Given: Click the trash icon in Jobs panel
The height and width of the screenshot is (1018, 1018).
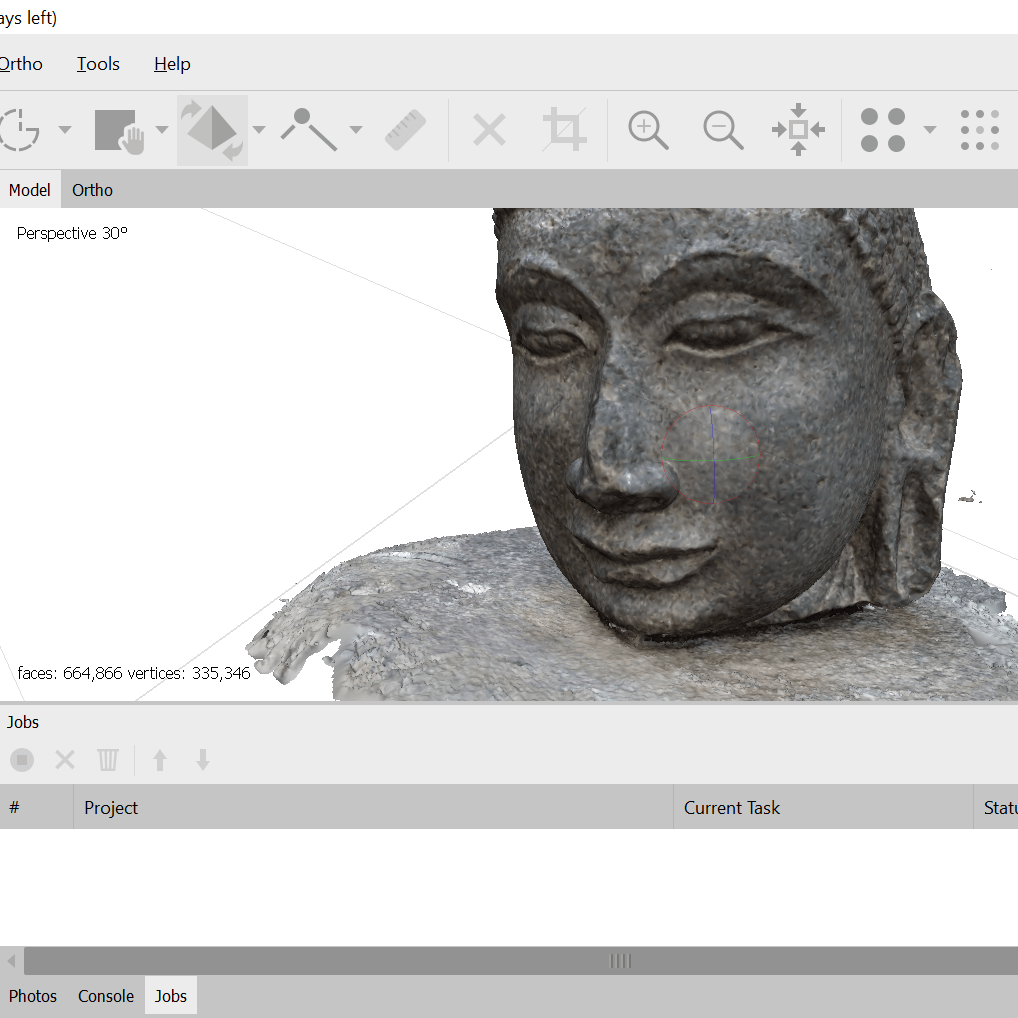Looking at the screenshot, I should pos(108,760).
